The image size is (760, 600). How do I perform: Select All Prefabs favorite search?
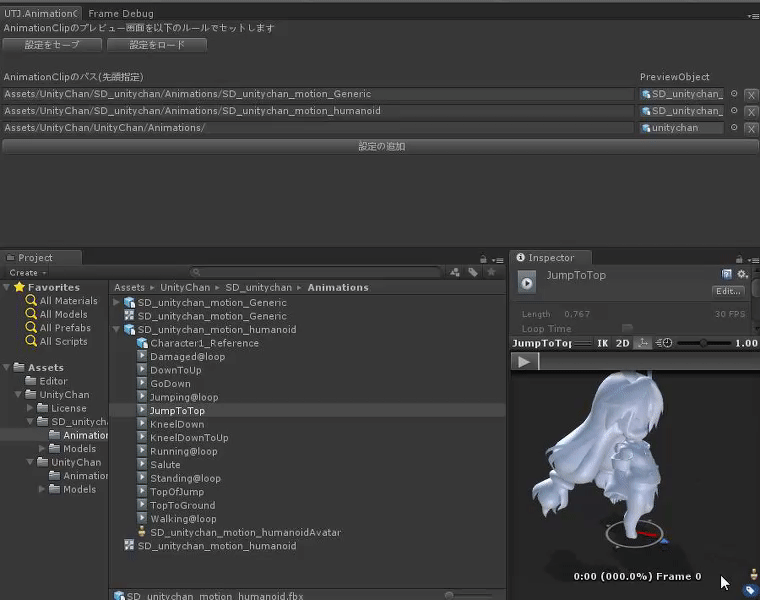[x=65, y=328]
